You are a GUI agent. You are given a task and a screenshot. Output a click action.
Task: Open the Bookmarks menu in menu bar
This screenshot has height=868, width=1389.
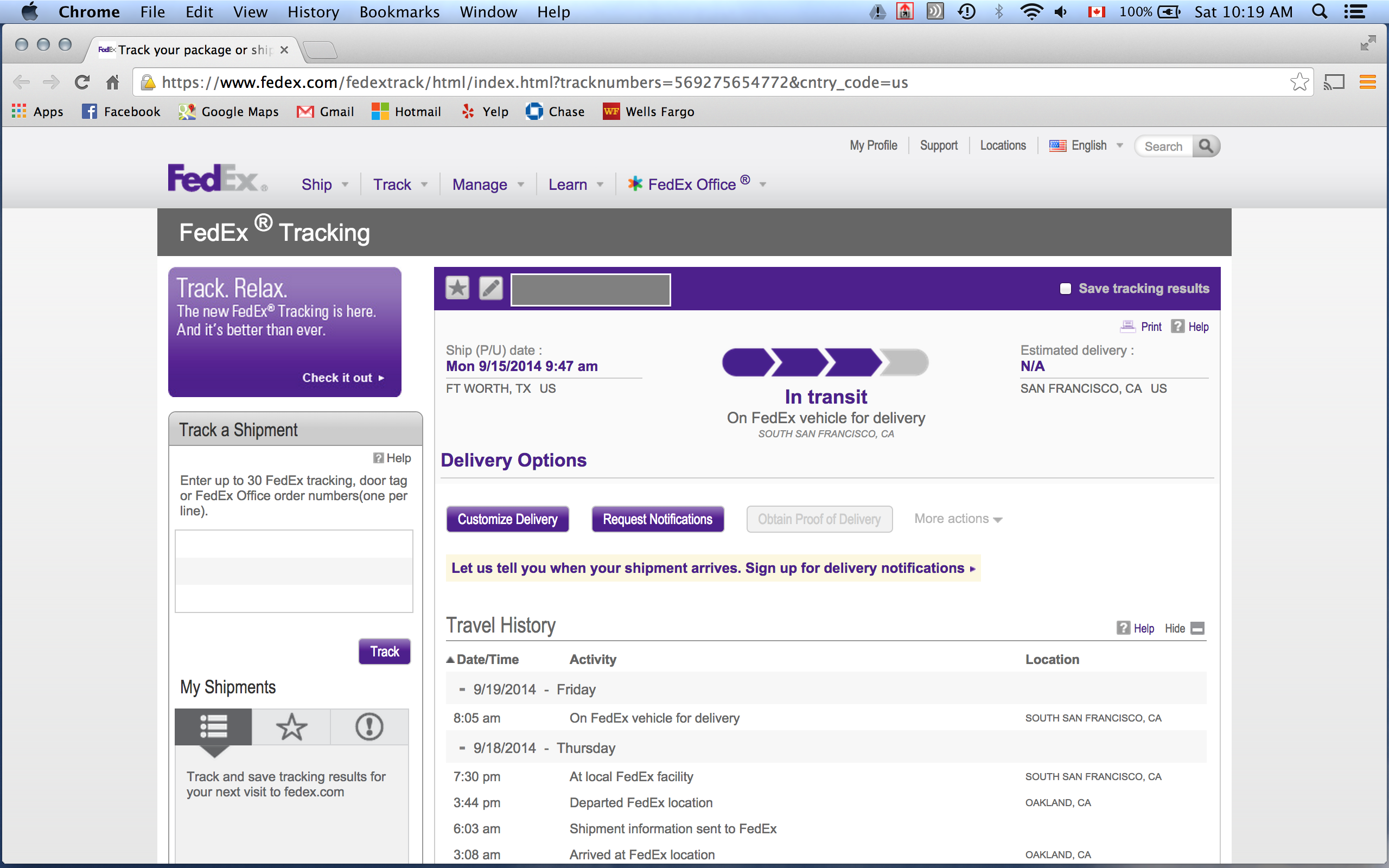tap(399, 12)
